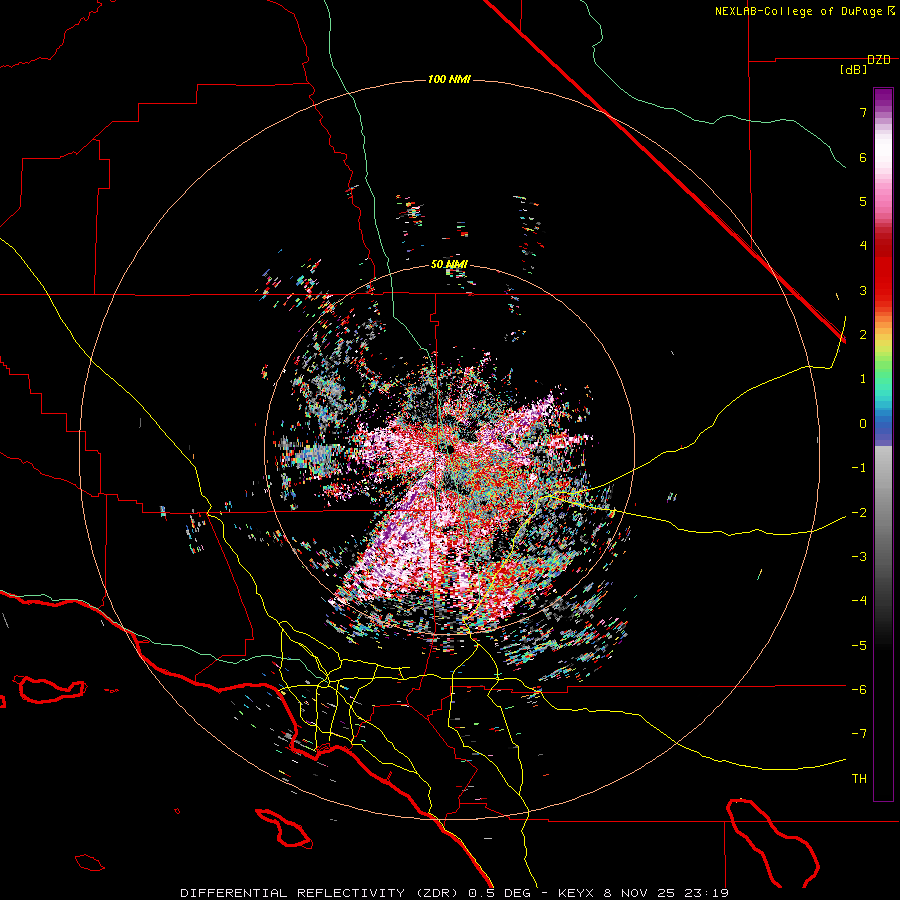Click scale value 7 on the legend

pyautogui.click(x=863, y=112)
